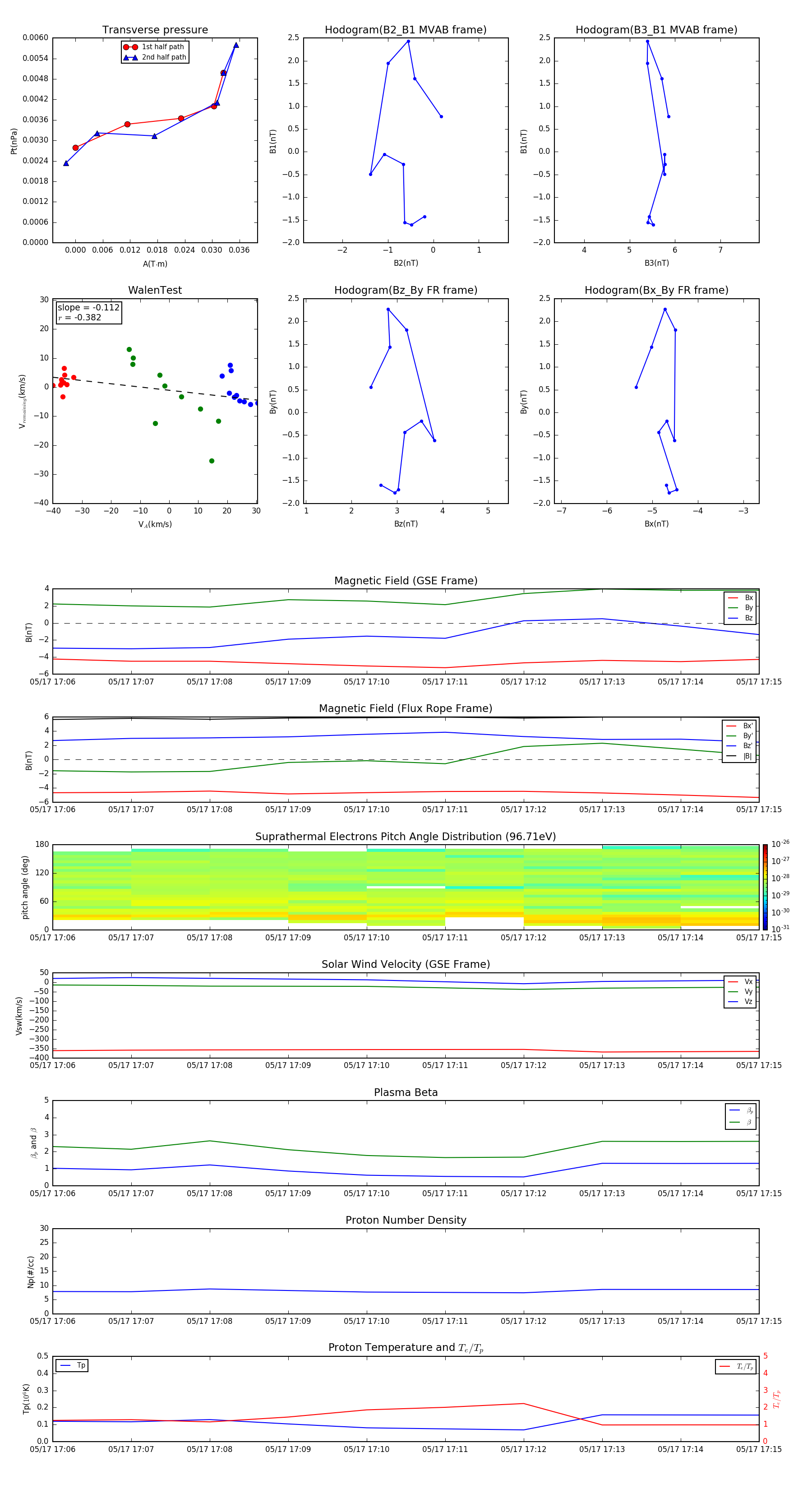The width and height of the screenshot is (812, 1489).
Task: Click the 'Magnetic Field (Flux Rope Frame)' title
Action: coord(406,709)
